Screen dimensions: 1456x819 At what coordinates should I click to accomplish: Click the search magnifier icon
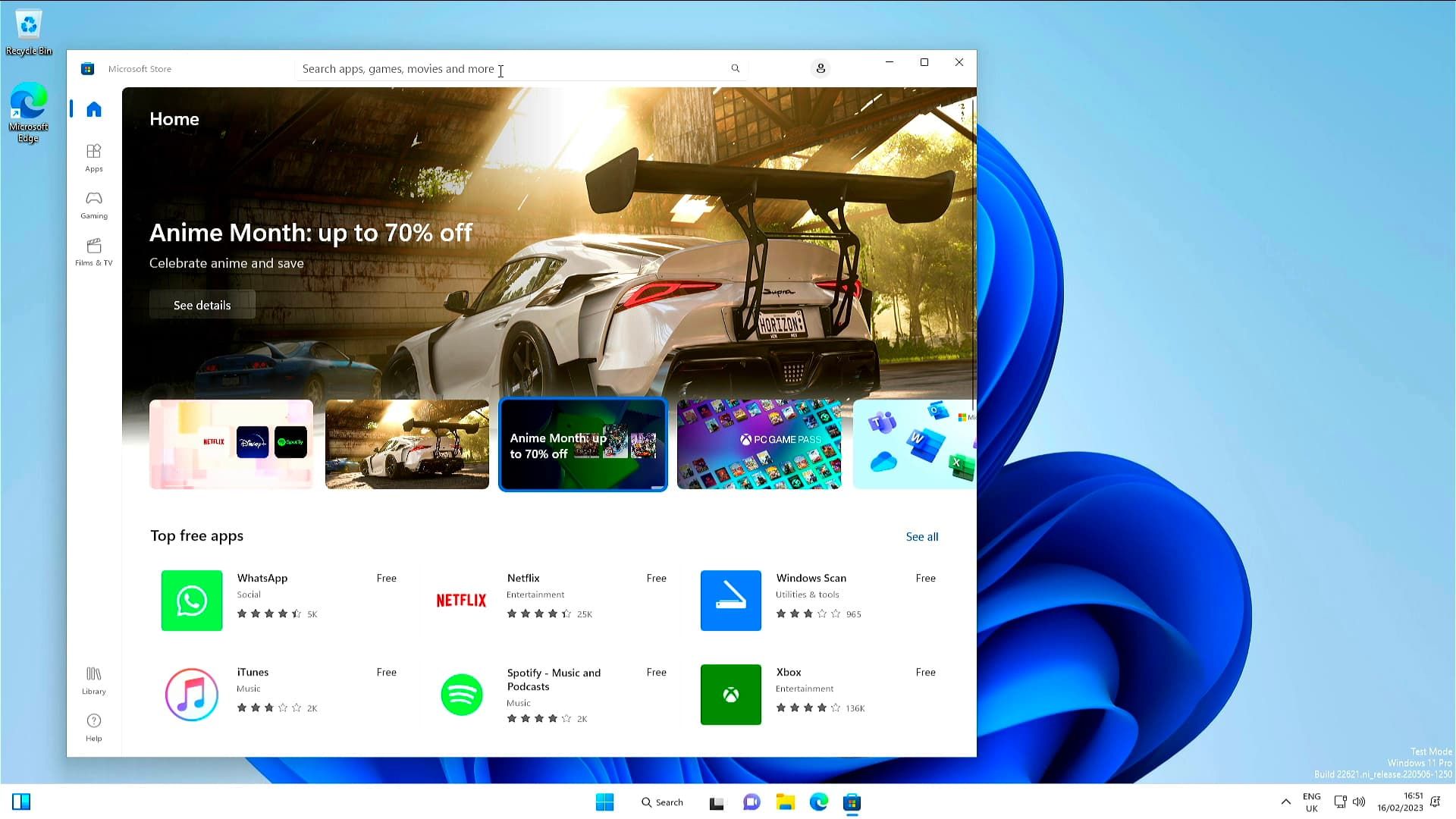735,69
